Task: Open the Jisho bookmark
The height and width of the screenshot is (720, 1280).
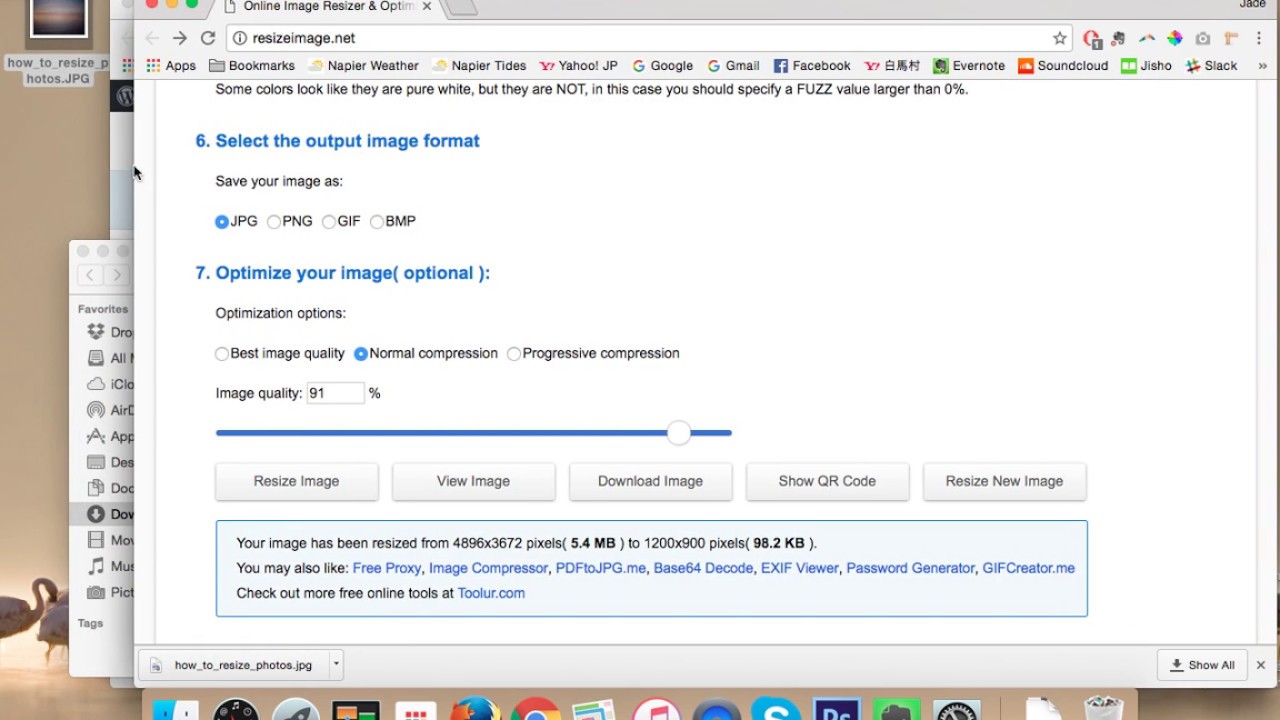Action: (1146, 66)
